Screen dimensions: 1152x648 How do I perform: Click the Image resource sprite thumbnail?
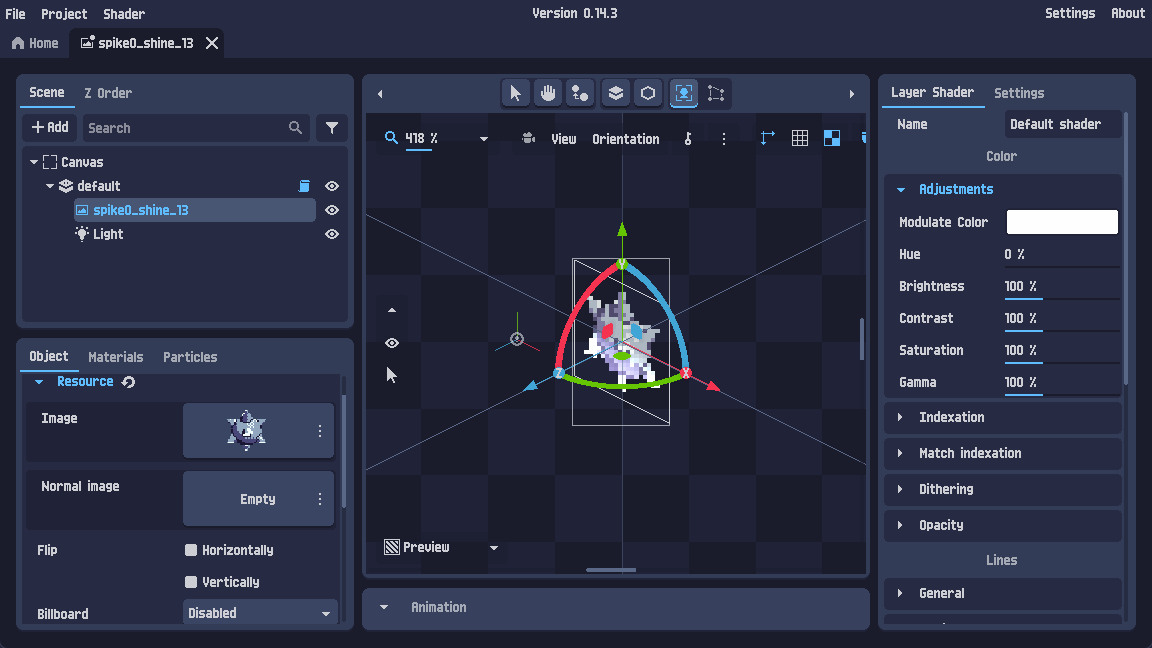(x=246, y=431)
